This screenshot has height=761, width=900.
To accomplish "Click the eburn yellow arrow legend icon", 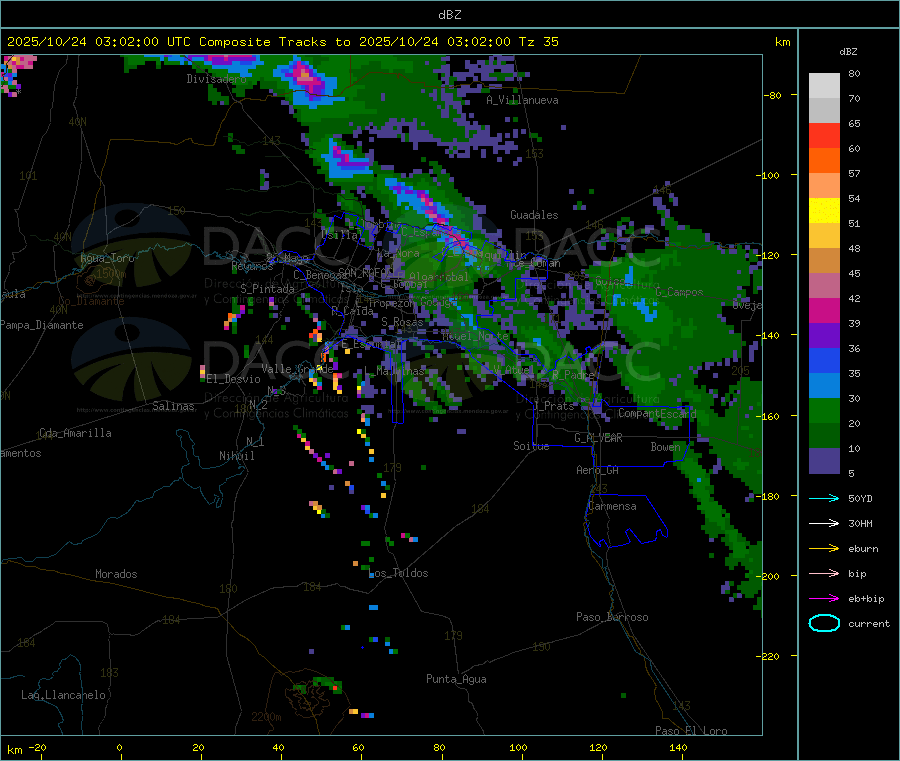I will [x=824, y=549].
